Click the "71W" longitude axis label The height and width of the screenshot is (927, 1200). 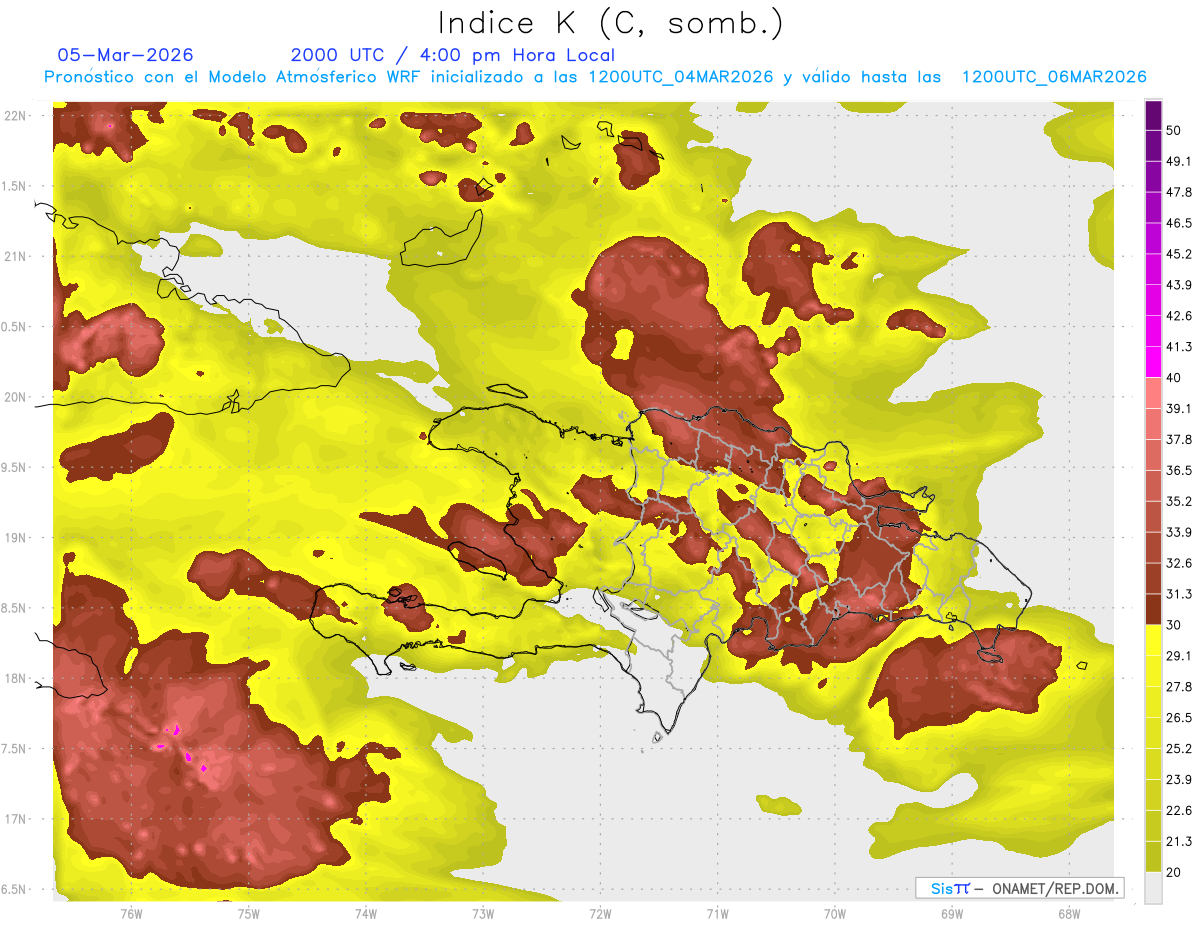(x=717, y=913)
